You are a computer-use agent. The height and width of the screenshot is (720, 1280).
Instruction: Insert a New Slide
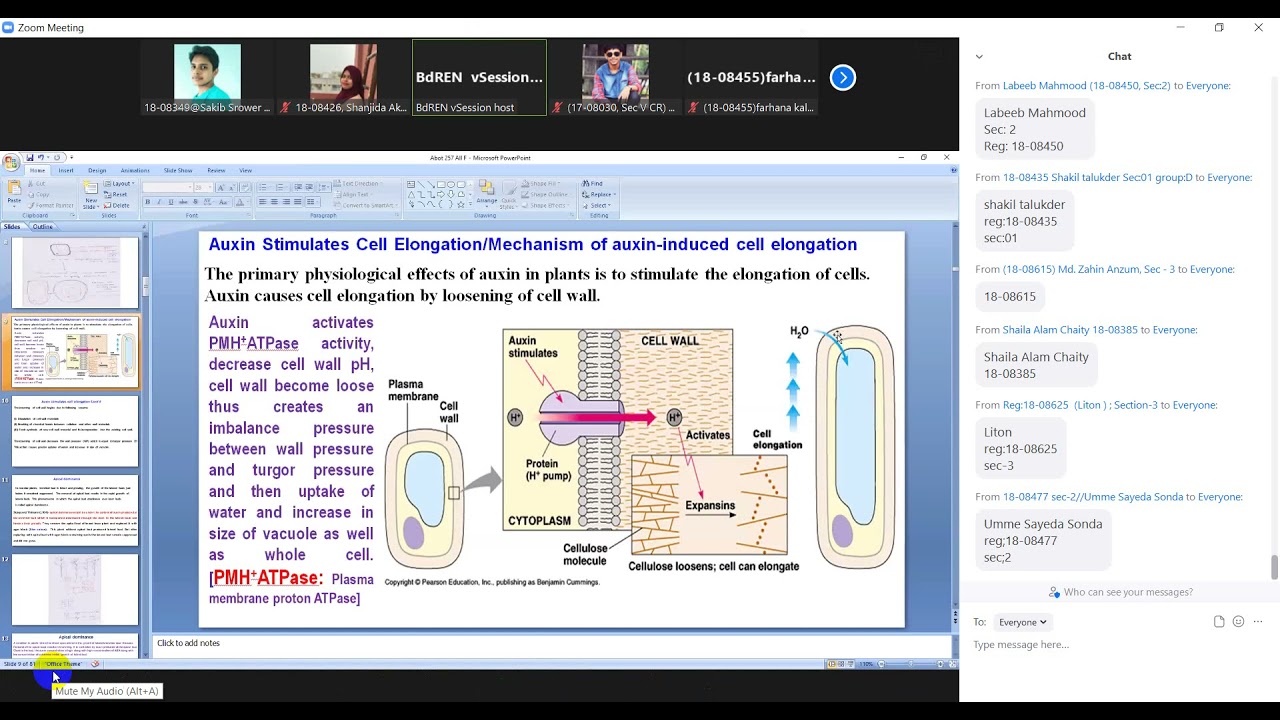pos(91,193)
